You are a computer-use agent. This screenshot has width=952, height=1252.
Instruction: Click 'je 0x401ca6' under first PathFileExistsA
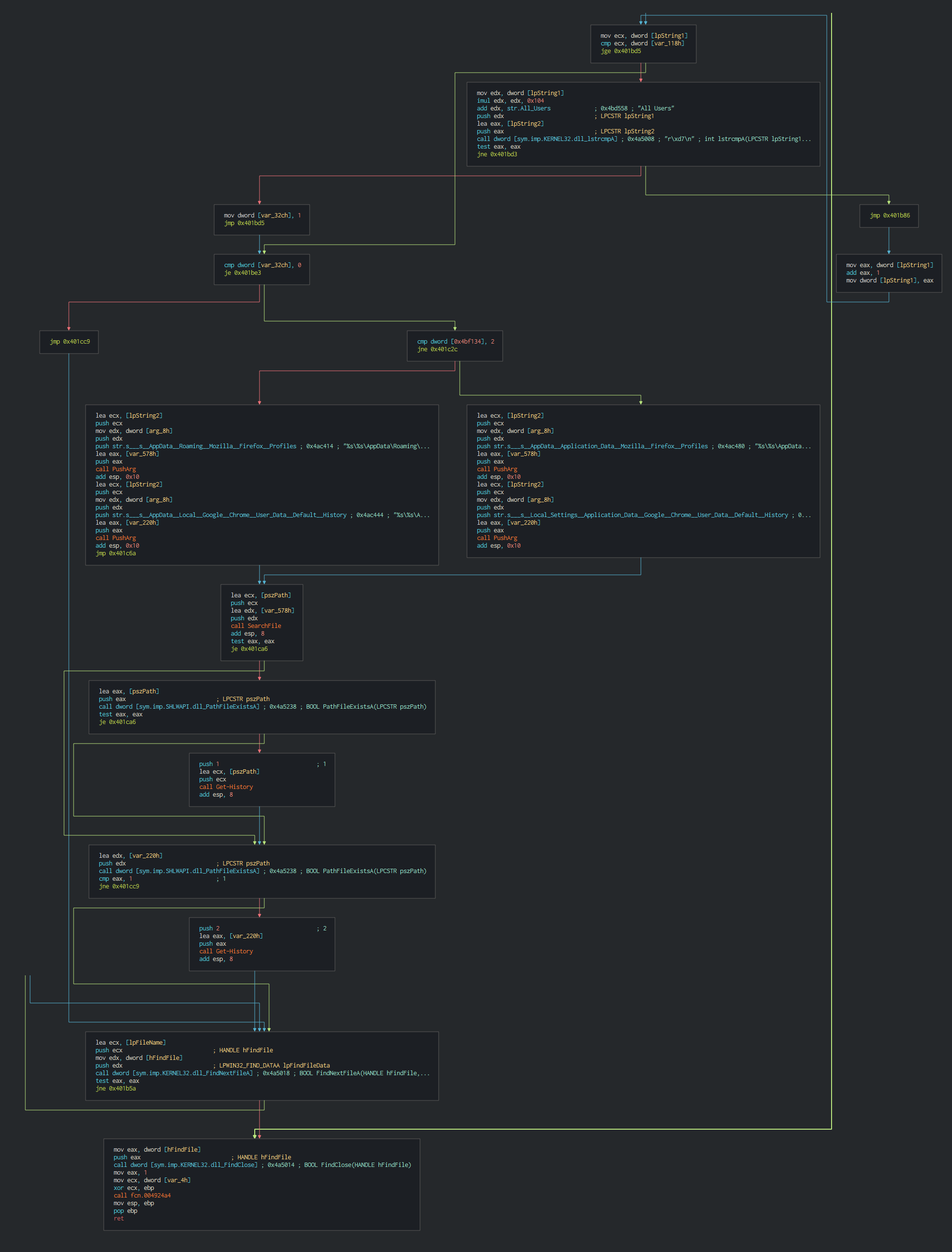pyautogui.click(x=117, y=722)
